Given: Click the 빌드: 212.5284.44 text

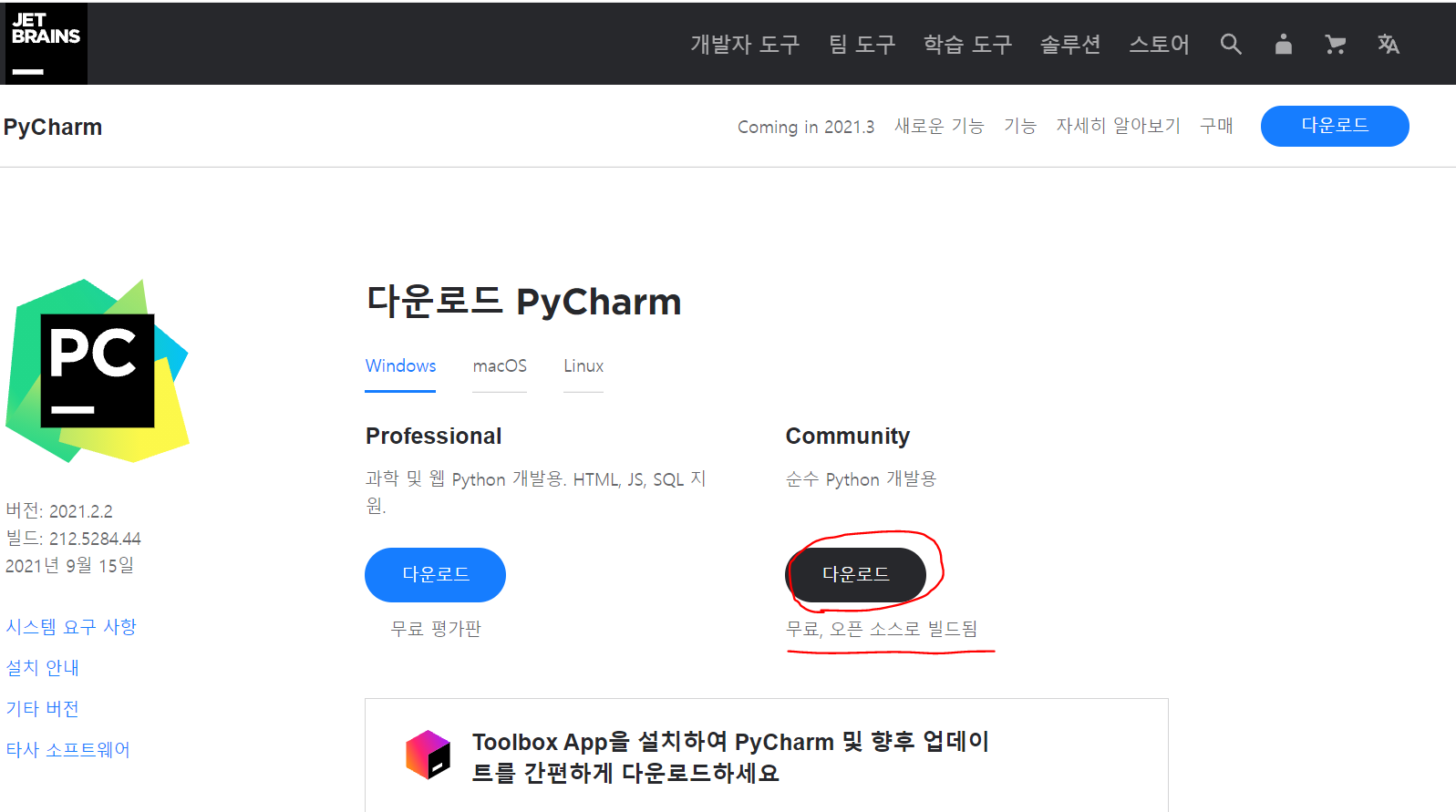Looking at the screenshot, I should [74, 539].
